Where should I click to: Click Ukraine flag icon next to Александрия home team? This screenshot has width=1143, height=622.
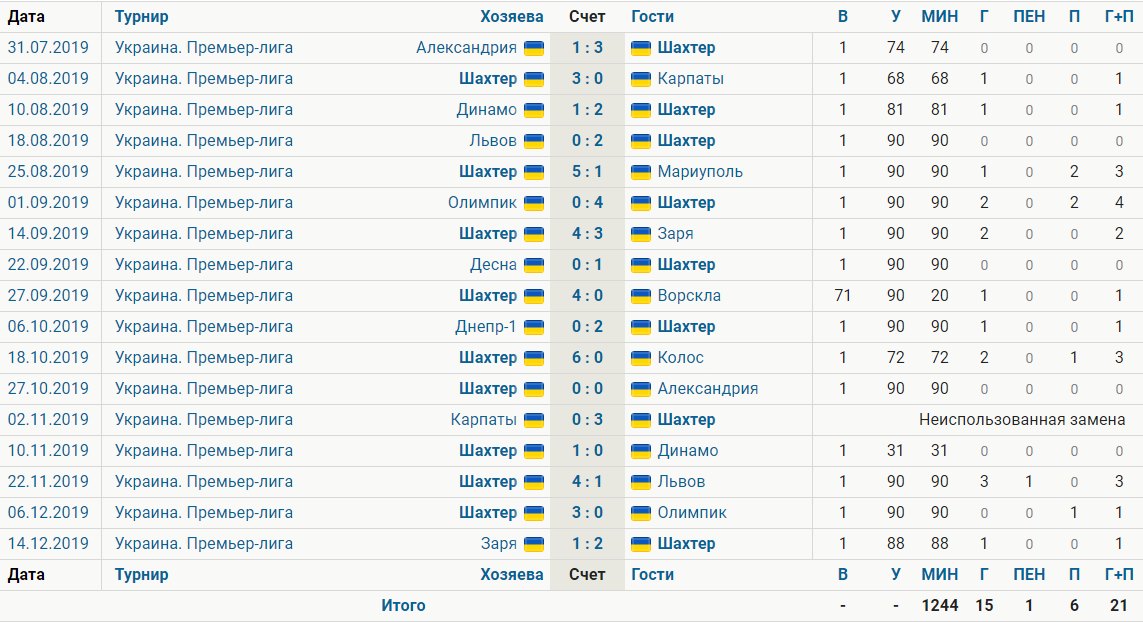point(534,48)
